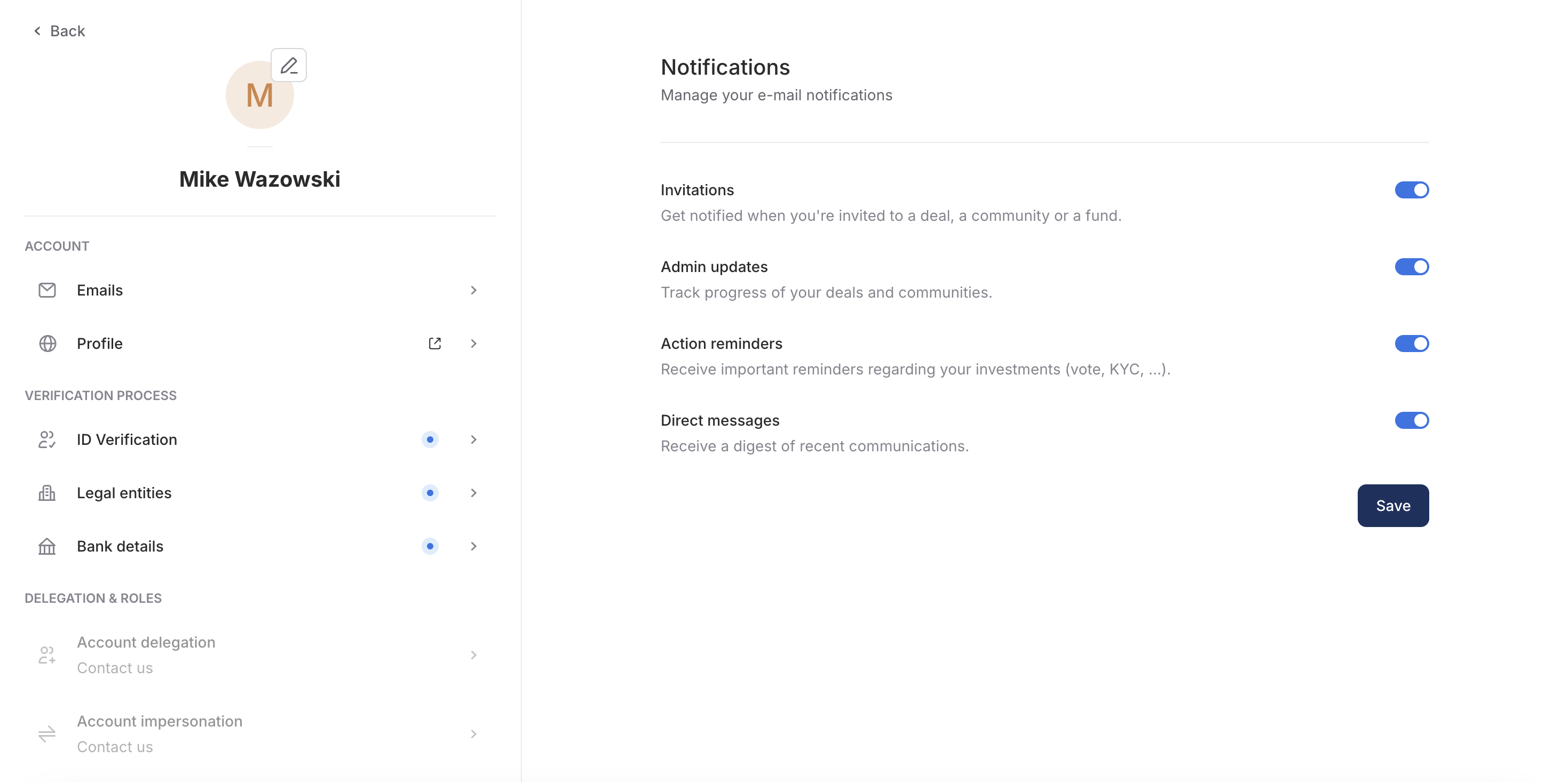Screen dimensions: 1568x782
Task: Click the ACCOUNT section header
Action: click(x=57, y=246)
